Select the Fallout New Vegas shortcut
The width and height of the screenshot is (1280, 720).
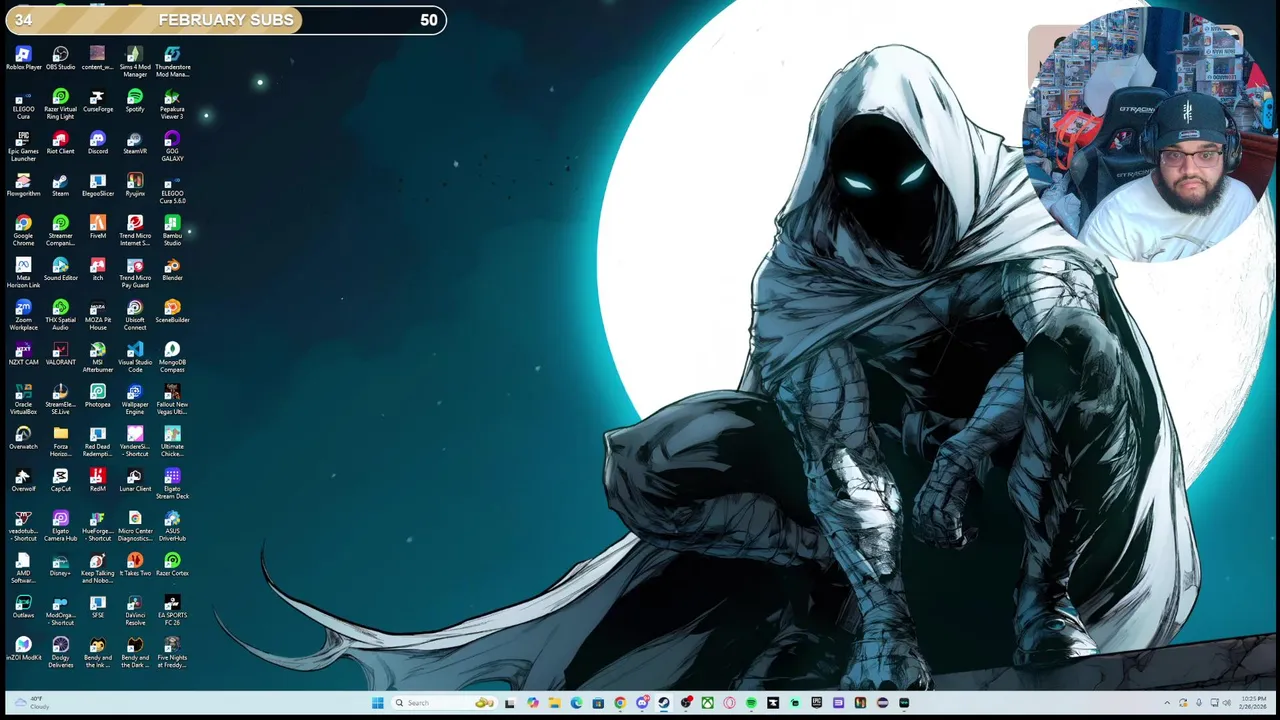click(x=172, y=399)
